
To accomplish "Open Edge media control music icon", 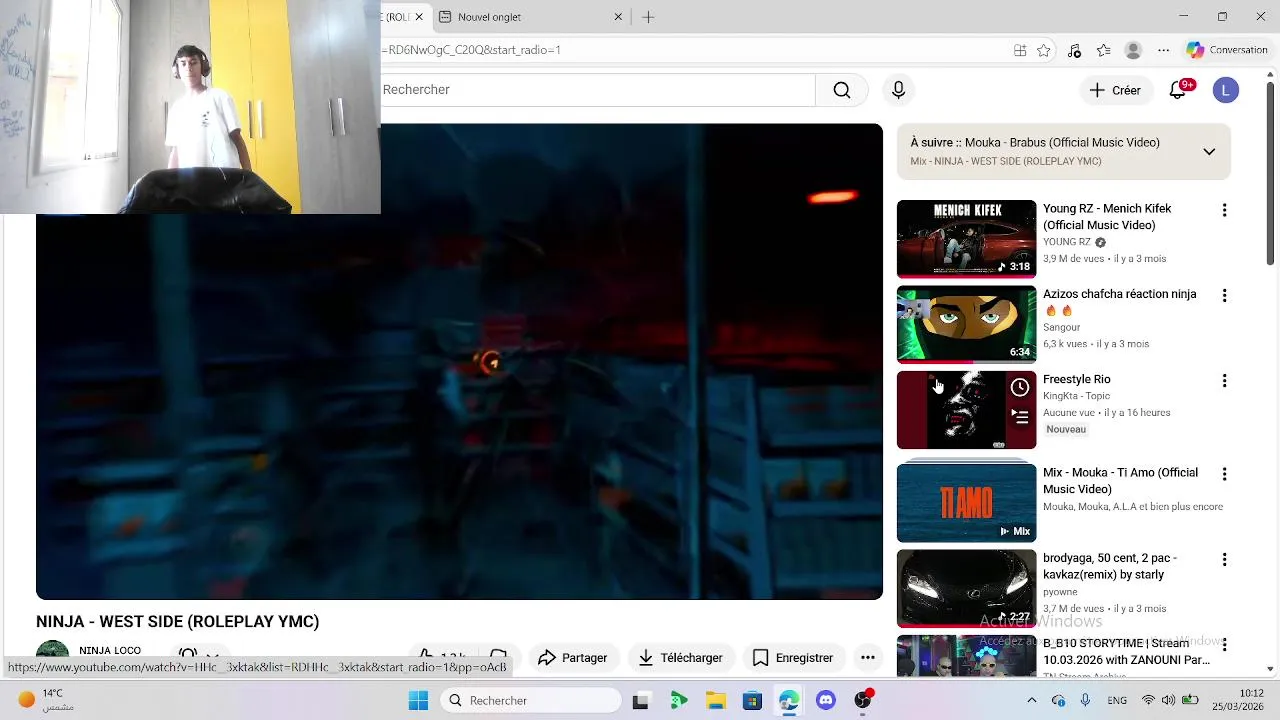I will click(x=1074, y=50).
